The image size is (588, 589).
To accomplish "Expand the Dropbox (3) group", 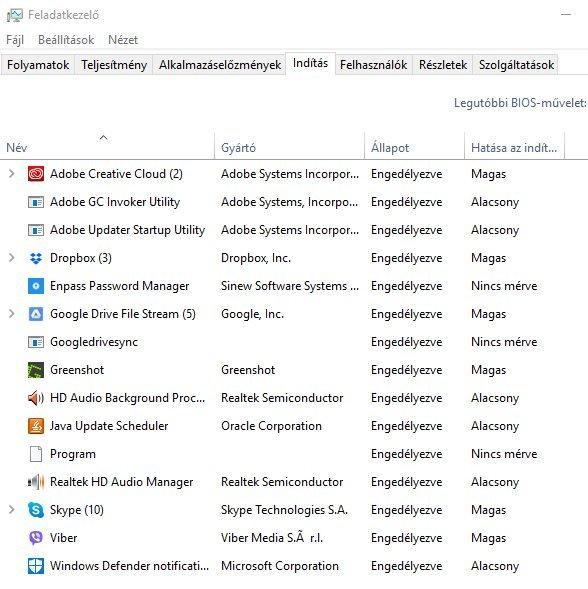I will tap(11, 258).
